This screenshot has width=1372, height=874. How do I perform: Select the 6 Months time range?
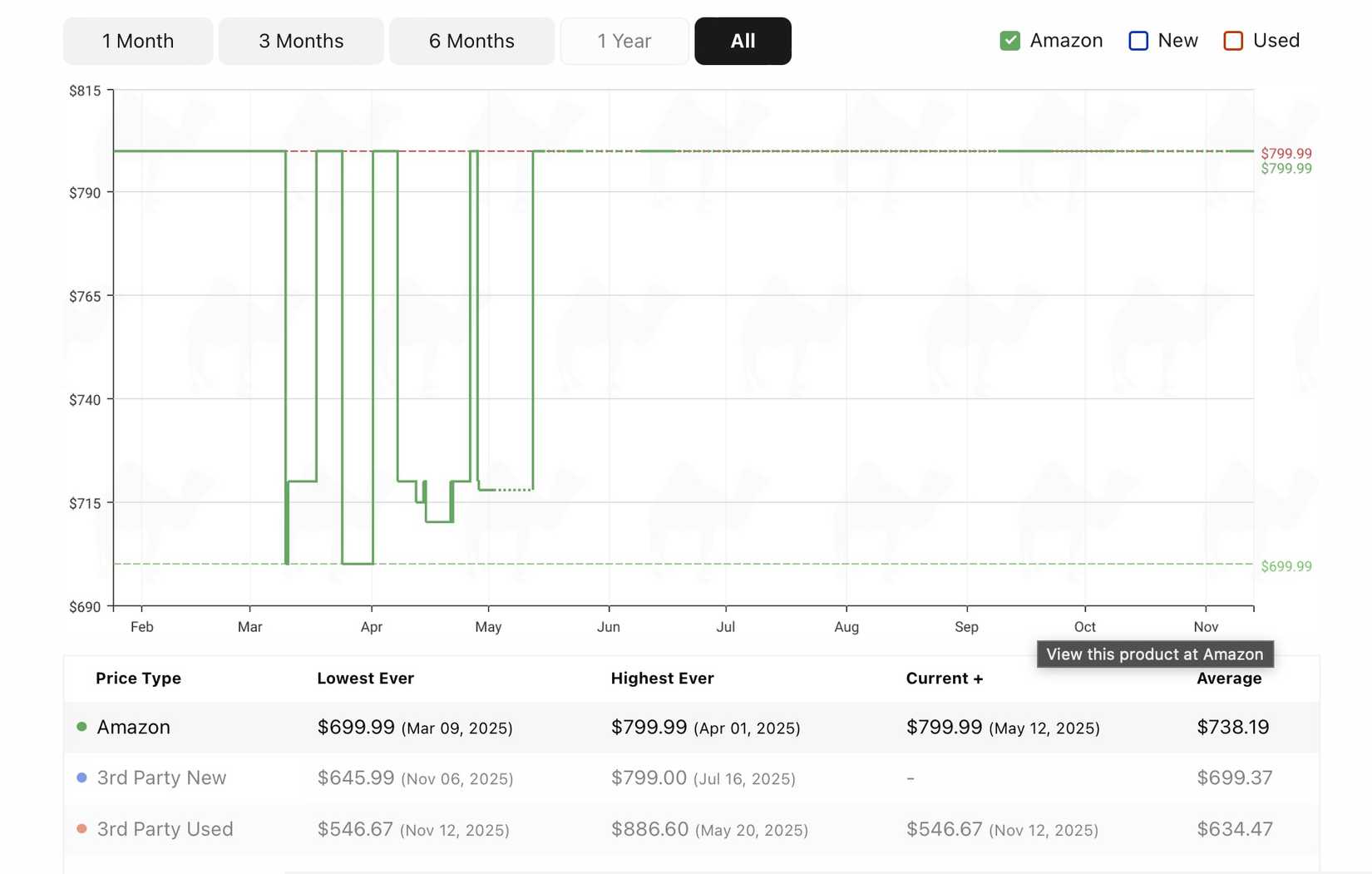click(471, 40)
